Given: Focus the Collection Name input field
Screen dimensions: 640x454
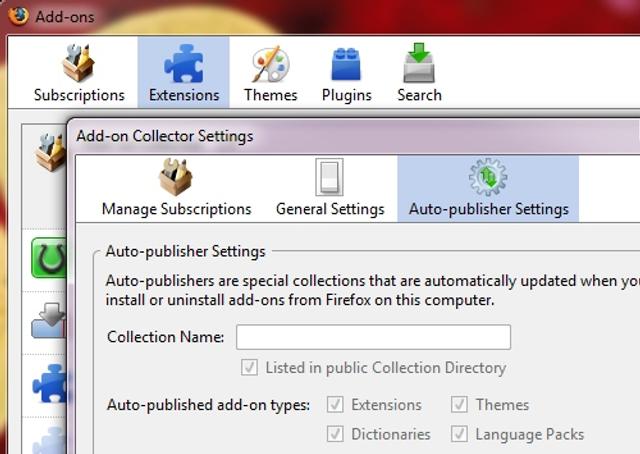Looking at the screenshot, I should pos(373,337).
